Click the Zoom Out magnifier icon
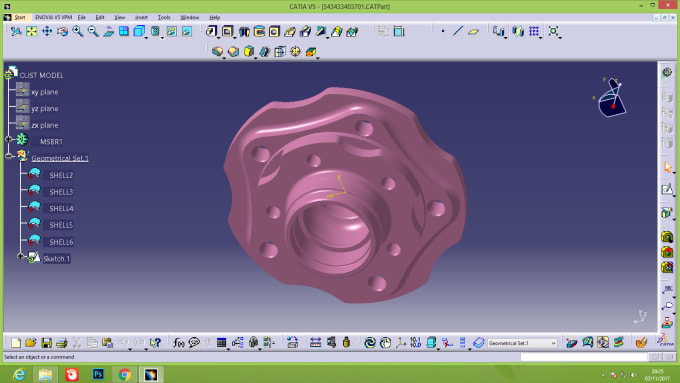The width and height of the screenshot is (680, 383). (93, 31)
